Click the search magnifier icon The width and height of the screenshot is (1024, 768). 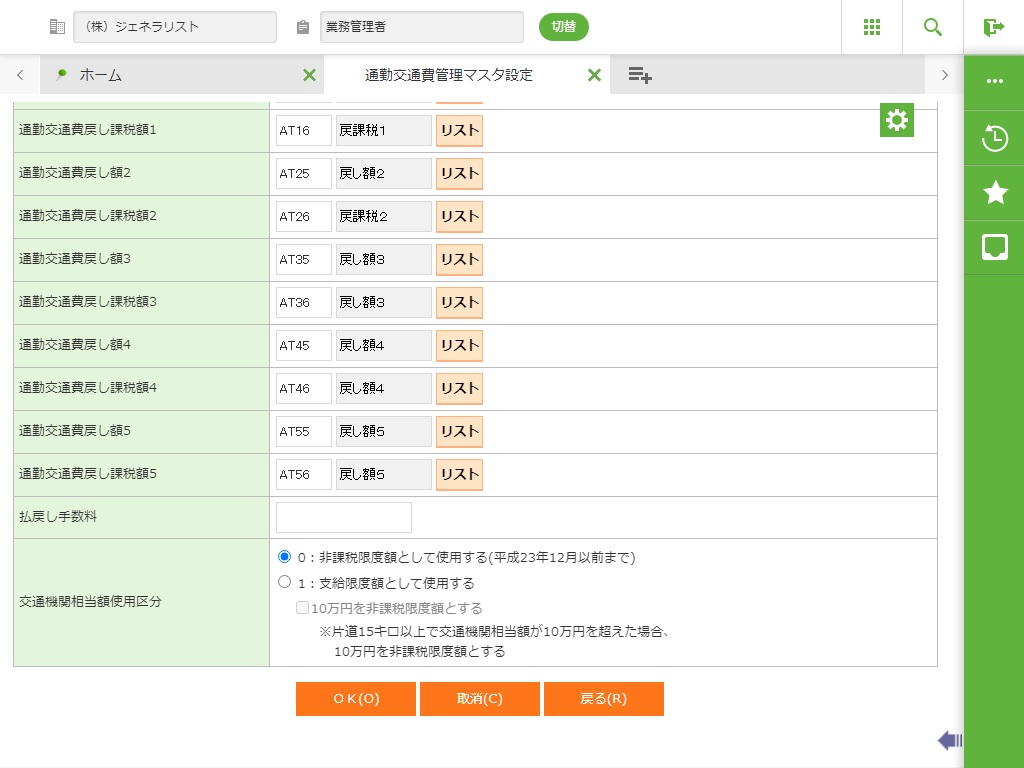(x=932, y=27)
